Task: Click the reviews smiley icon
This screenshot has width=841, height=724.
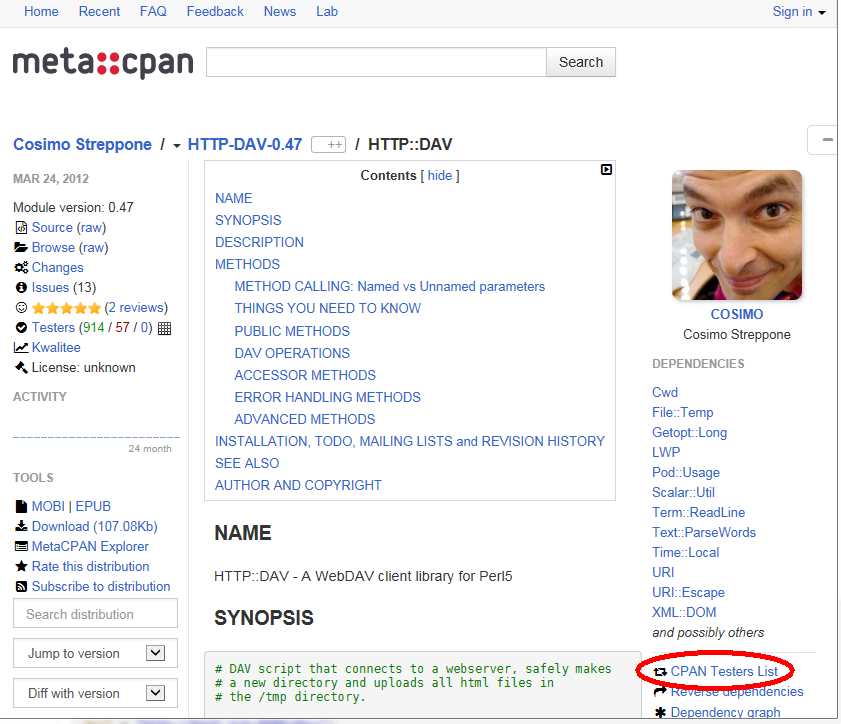Action: [x=21, y=307]
